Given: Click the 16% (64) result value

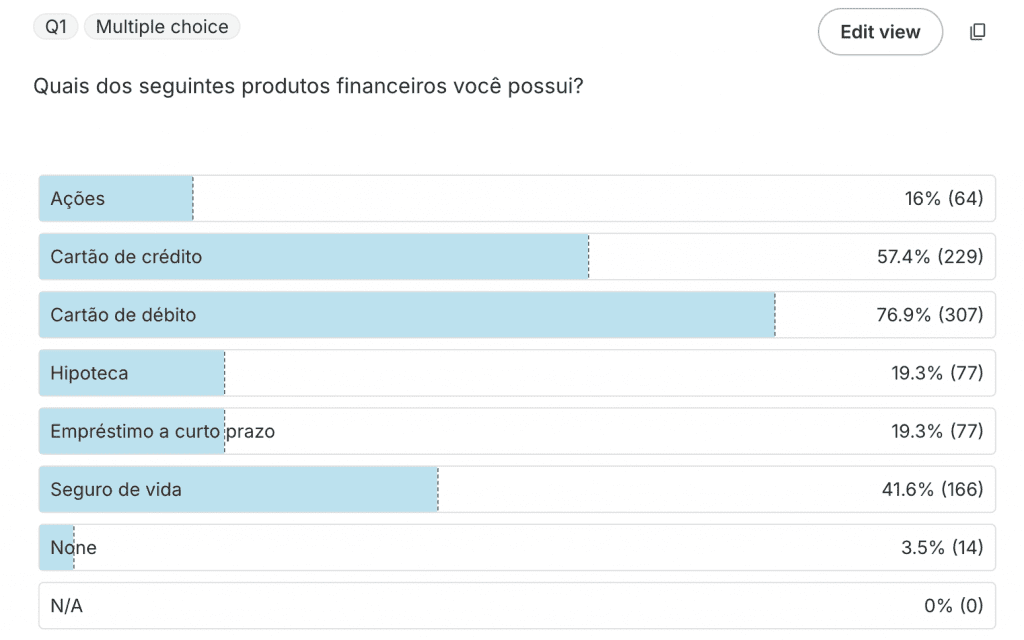Looking at the screenshot, I should (944, 199).
